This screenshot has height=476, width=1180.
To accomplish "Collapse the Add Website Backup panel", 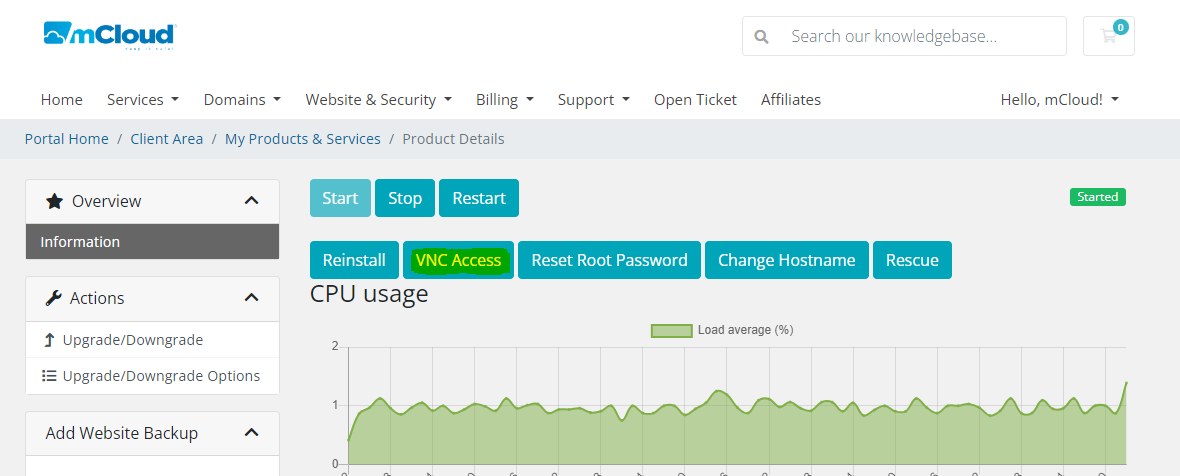I will [251, 433].
